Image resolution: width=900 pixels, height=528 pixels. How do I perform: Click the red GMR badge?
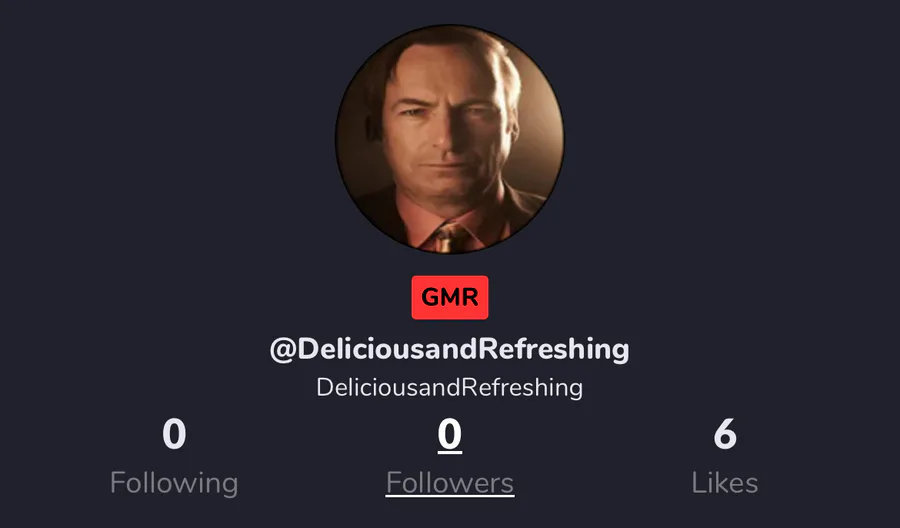(450, 297)
